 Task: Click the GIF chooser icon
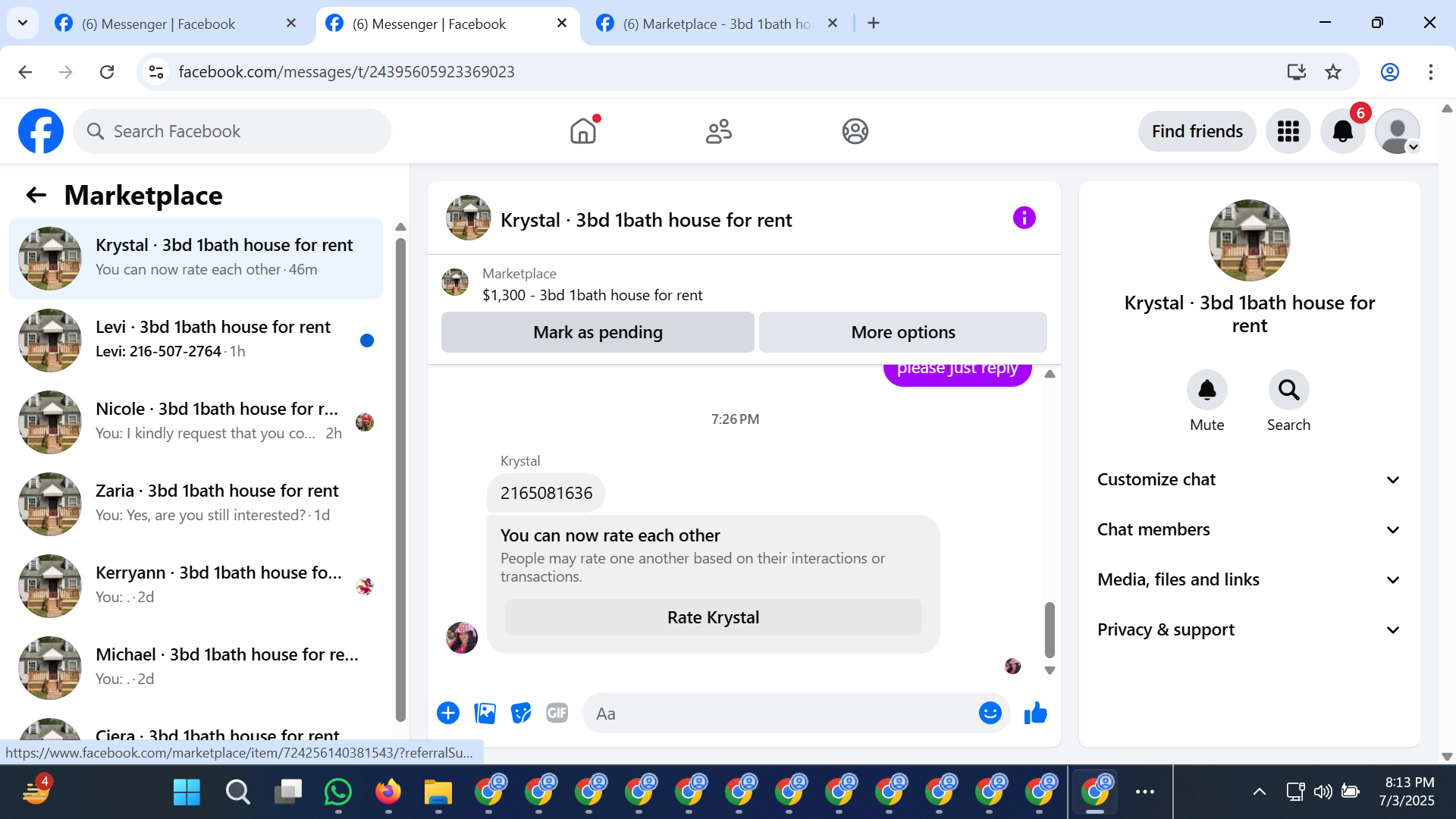pos(557,714)
